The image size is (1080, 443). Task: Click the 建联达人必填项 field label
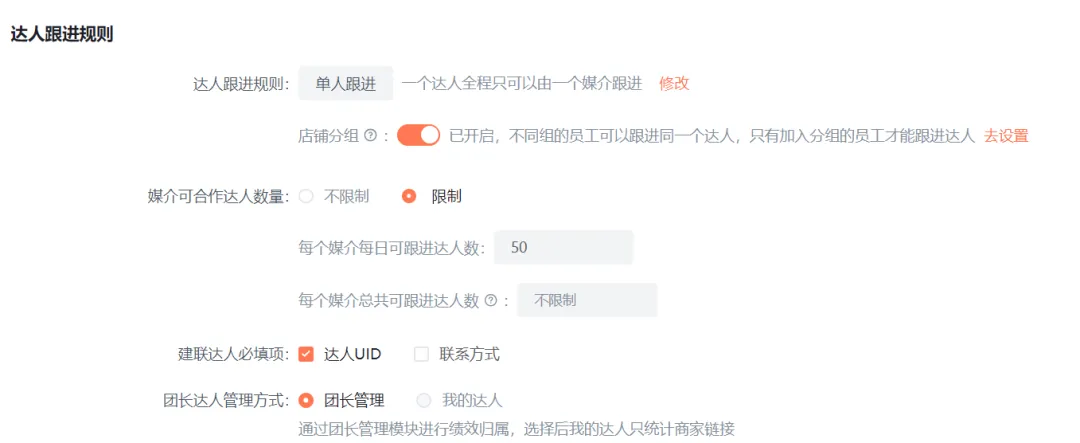[x=234, y=354]
